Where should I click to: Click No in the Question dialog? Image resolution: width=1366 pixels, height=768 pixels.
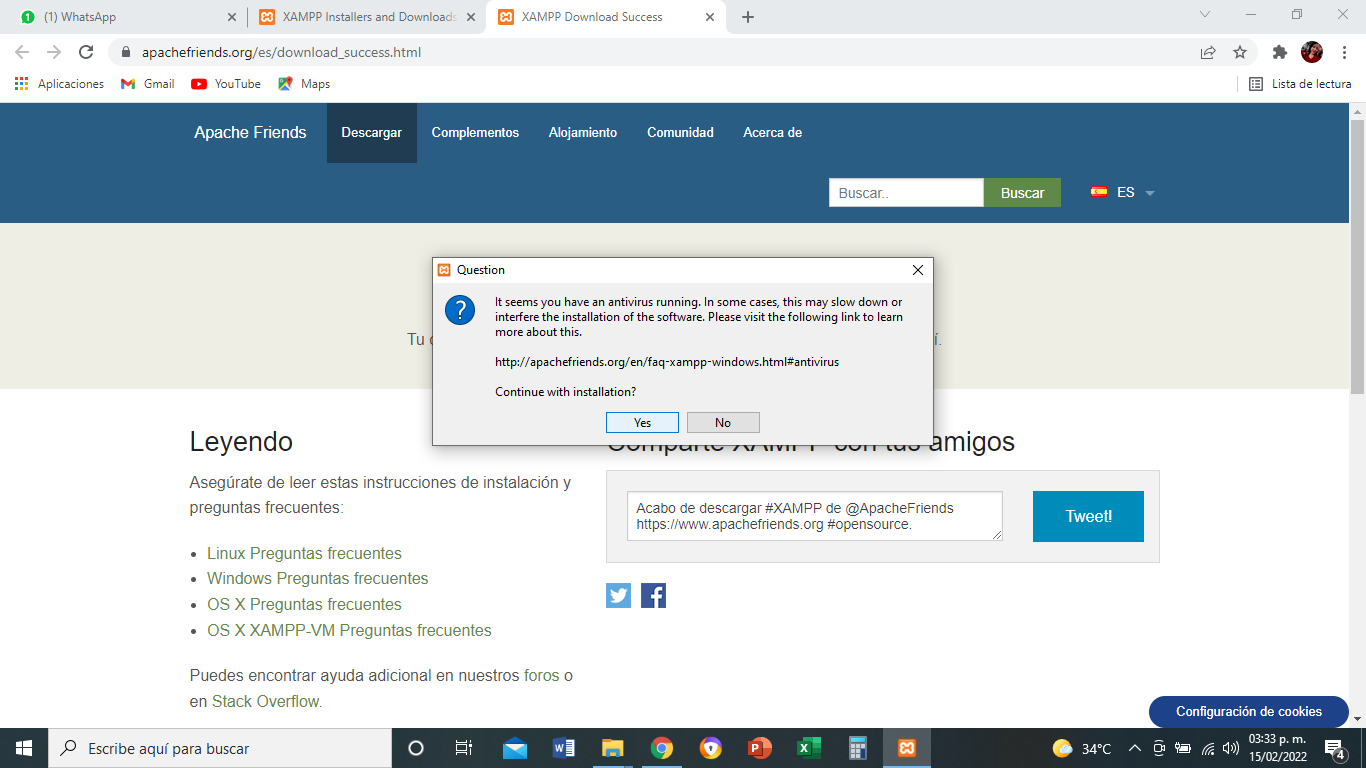pos(723,423)
